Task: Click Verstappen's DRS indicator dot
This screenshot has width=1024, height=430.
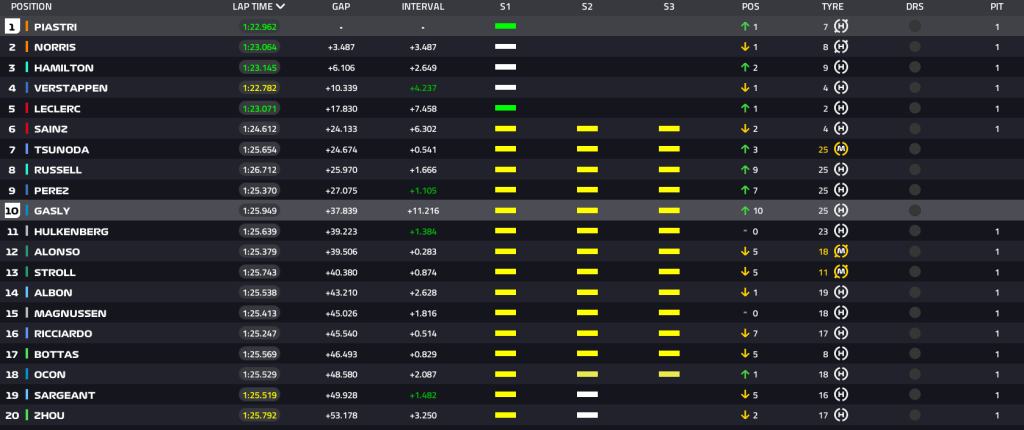Action: (x=915, y=88)
